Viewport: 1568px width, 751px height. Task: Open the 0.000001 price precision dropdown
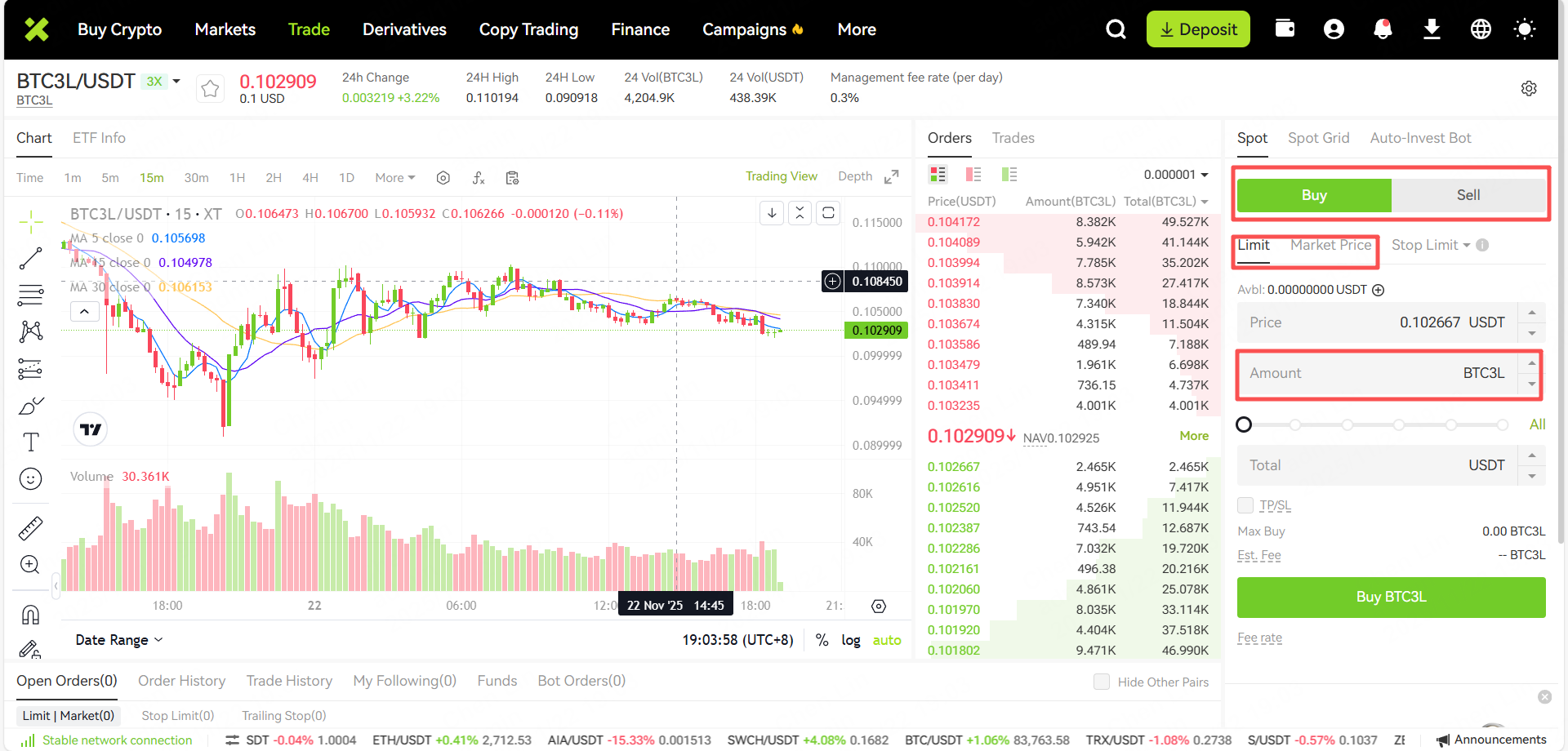pos(1175,175)
